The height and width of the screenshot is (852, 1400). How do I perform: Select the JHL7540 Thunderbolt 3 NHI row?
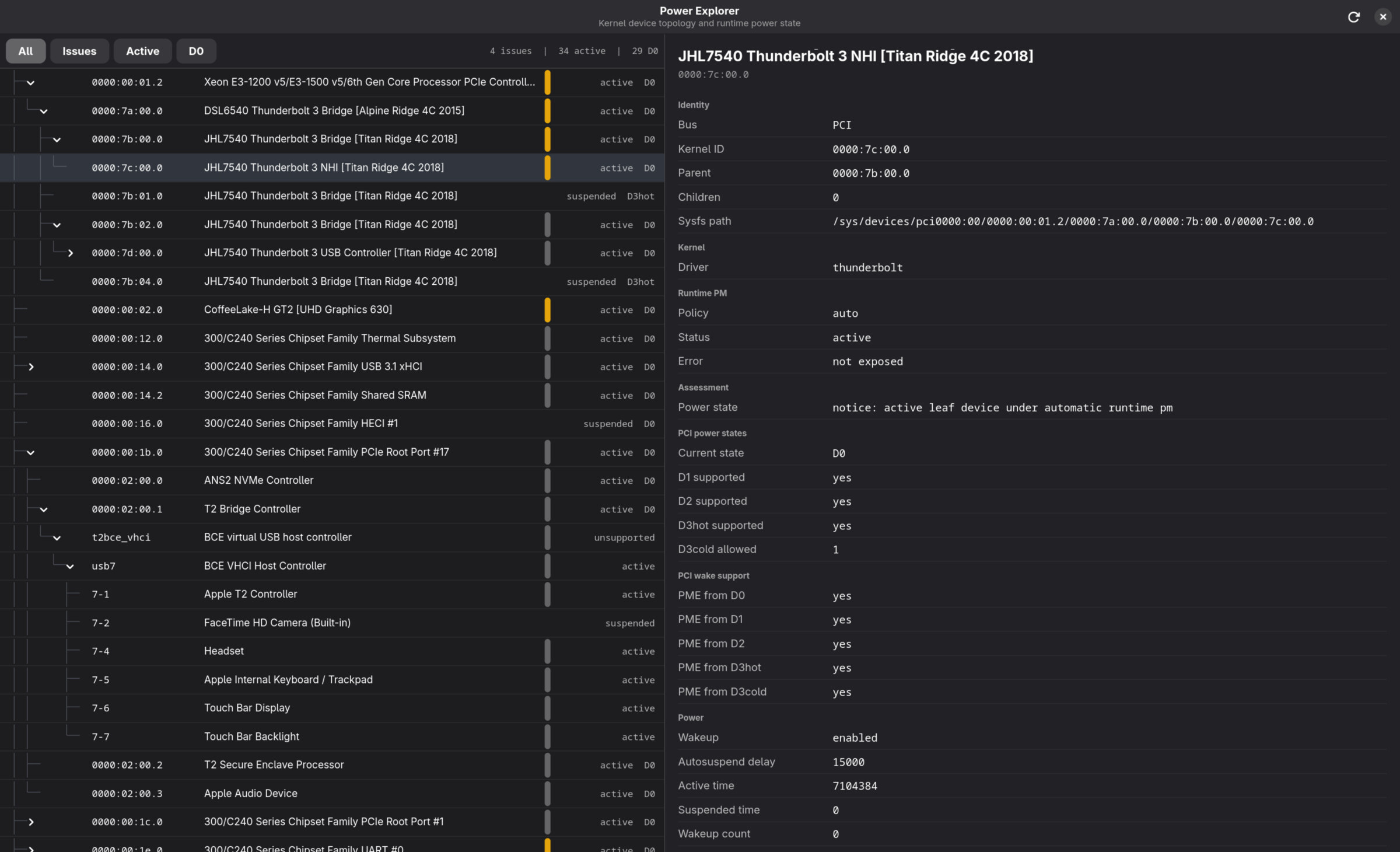[x=332, y=168]
